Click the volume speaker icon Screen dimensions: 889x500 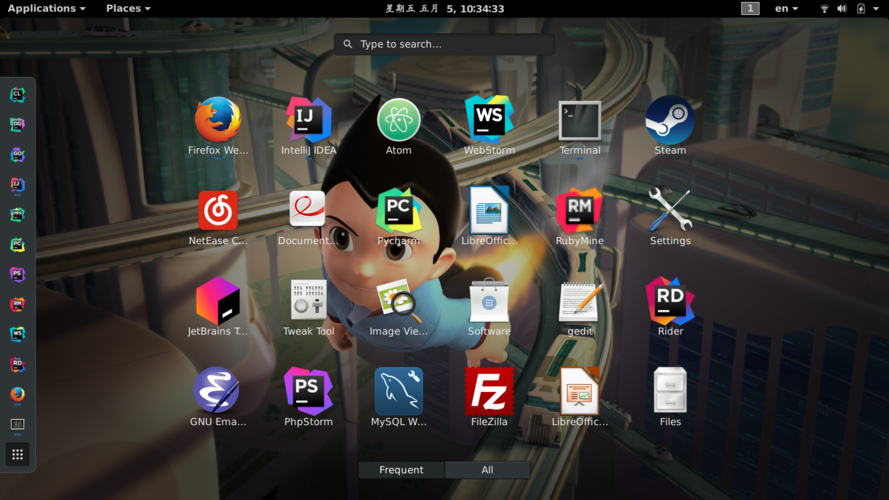pyautogui.click(x=842, y=9)
